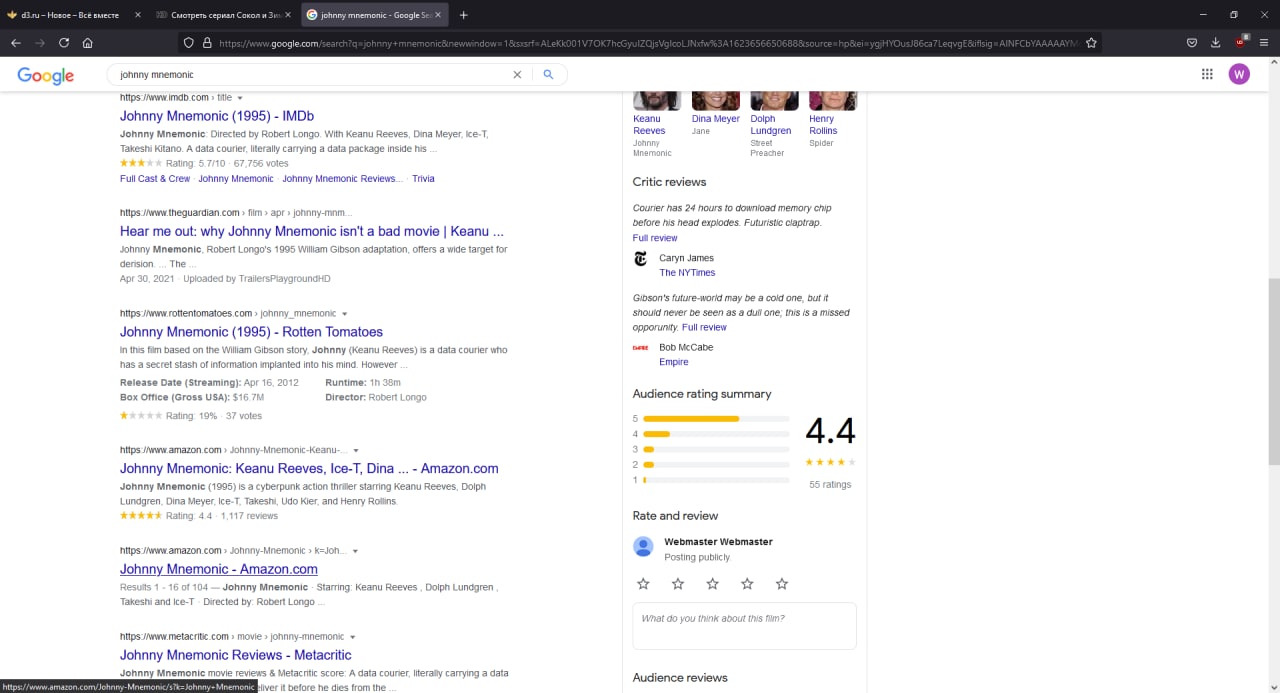Open the browser home page

[x=88, y=43]
